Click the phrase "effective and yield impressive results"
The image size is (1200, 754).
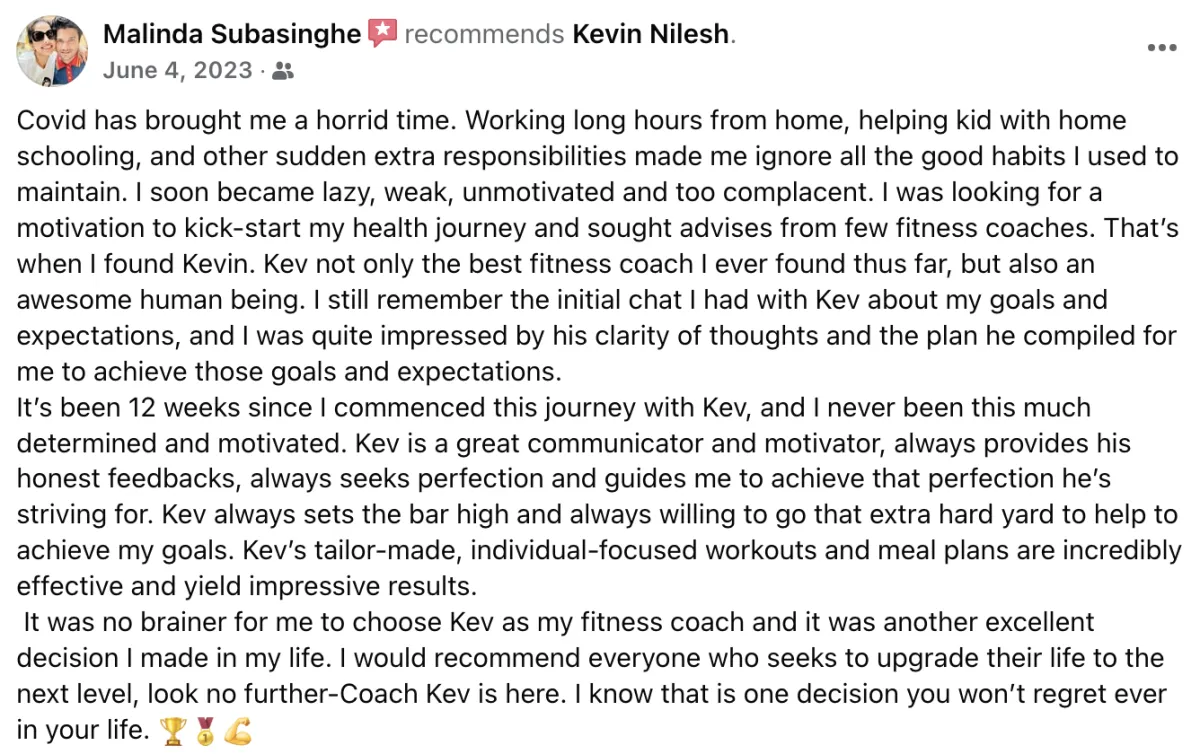(247, 586)
